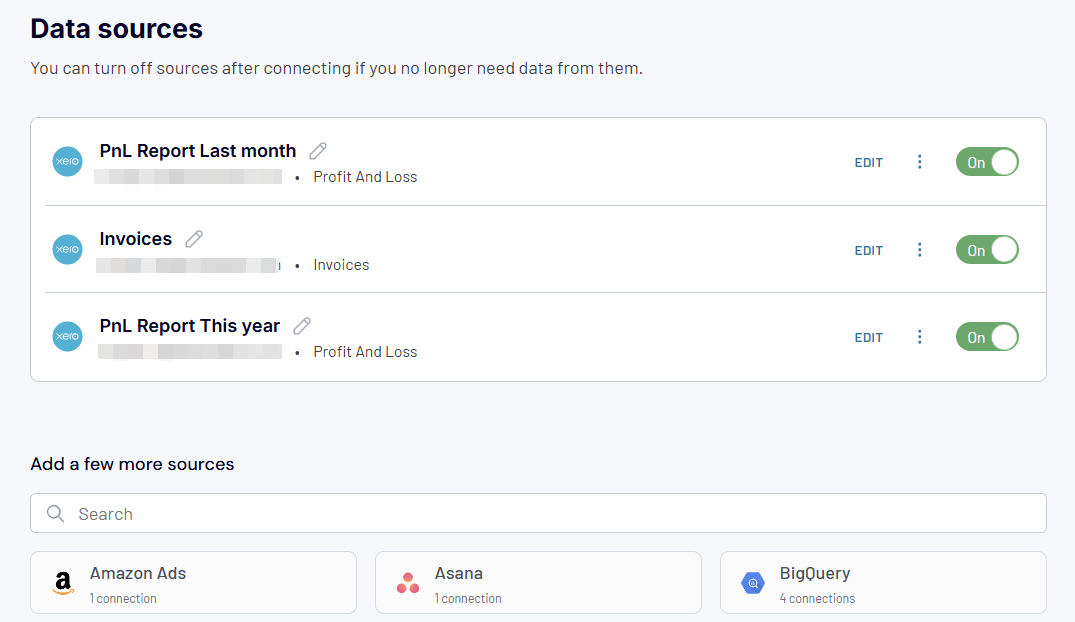Choose the Amazon Ads source card

[x=193, y=583]
